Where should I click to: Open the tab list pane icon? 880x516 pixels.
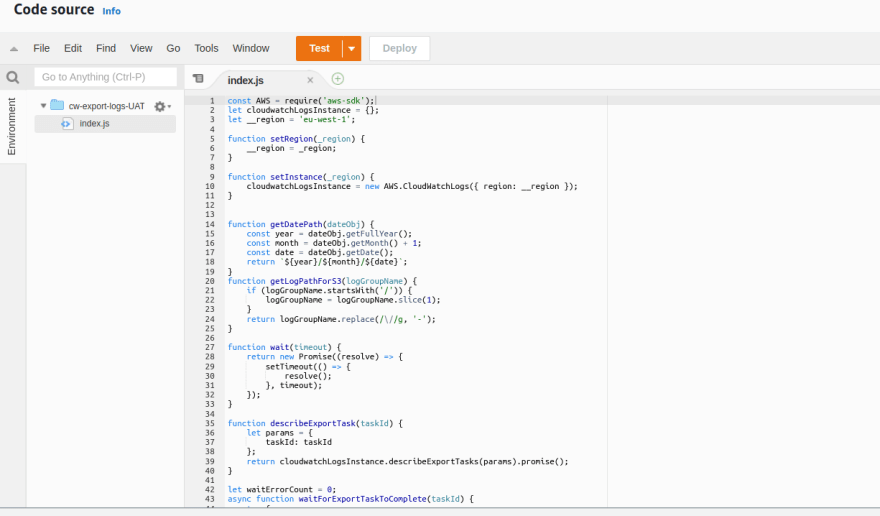pos(198,79)
